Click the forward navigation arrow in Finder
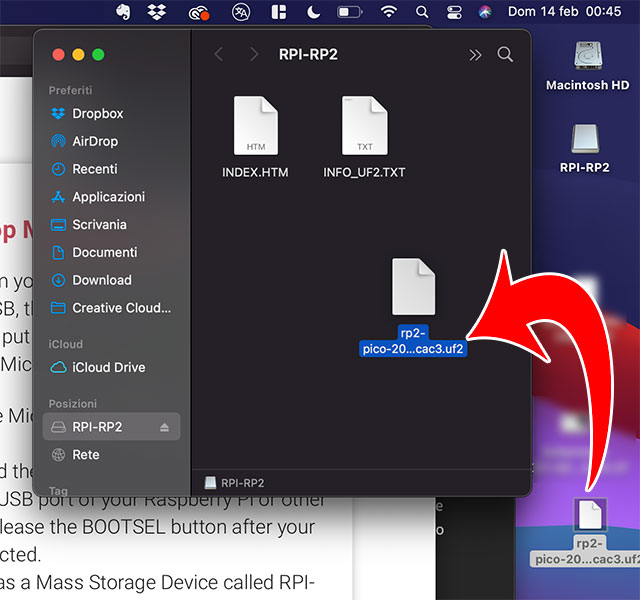 [254, 54]
